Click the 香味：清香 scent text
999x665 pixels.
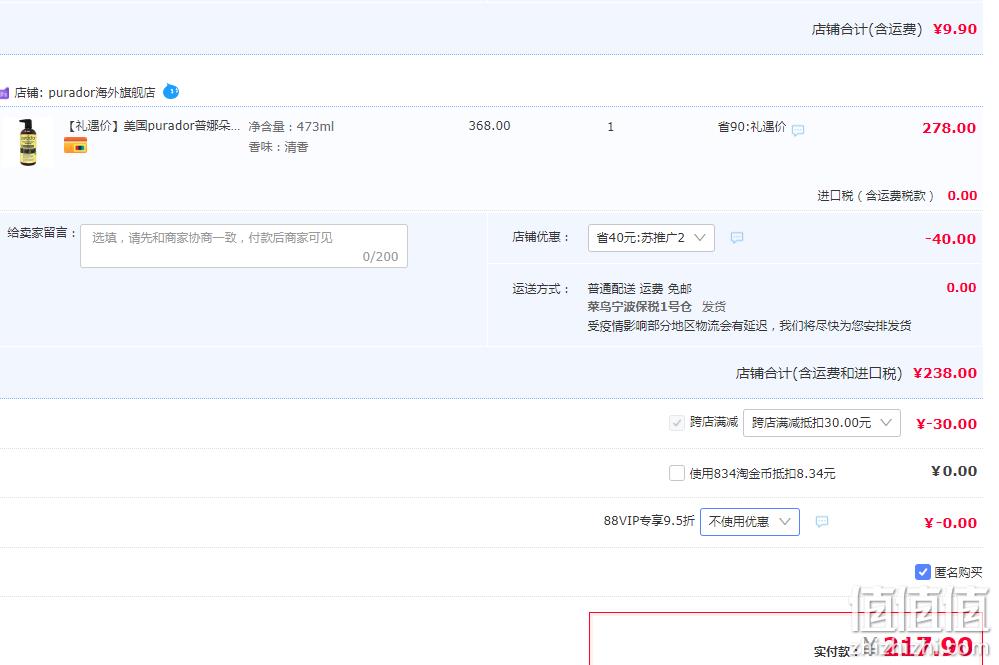click(278, 147)
